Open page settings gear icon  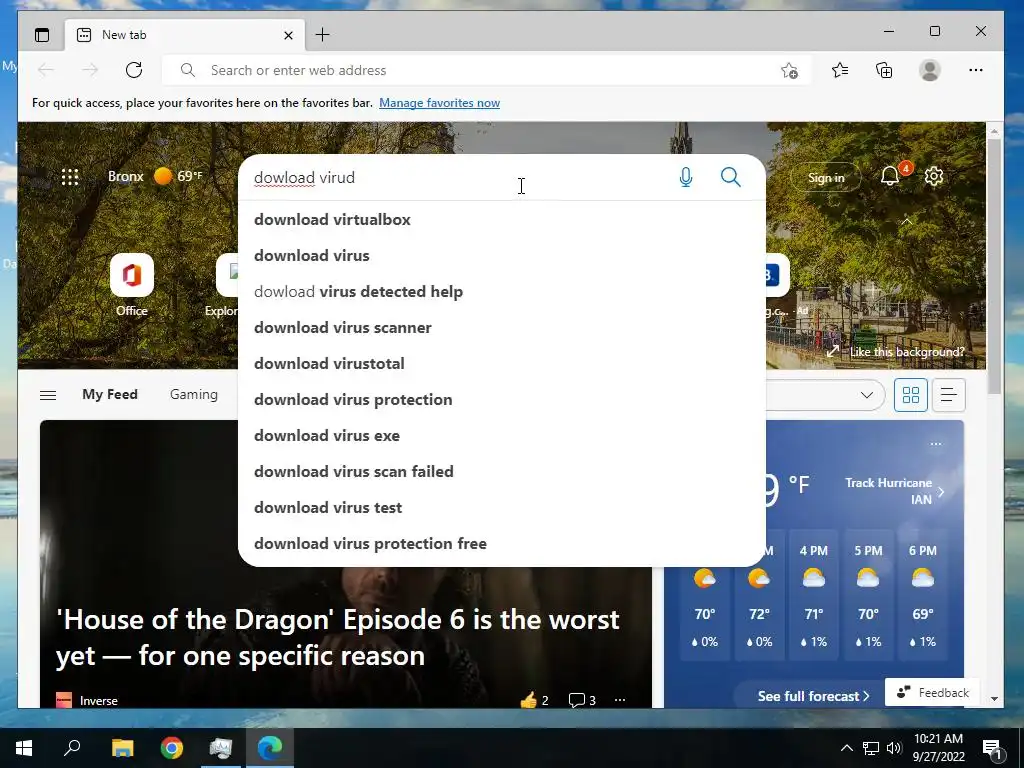coord(934,176)
